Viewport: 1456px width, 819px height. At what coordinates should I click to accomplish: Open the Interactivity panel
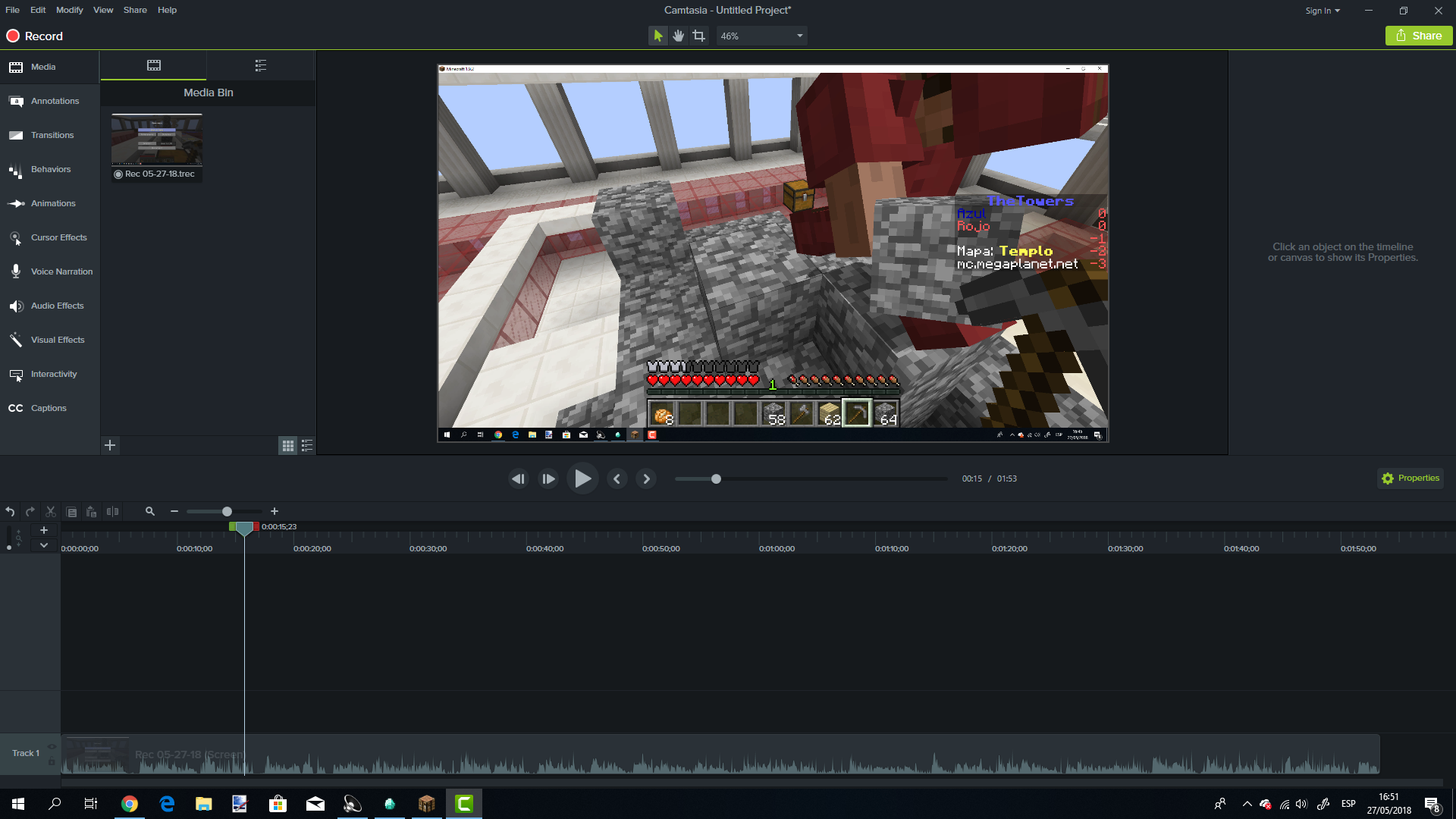coord(49,374)
